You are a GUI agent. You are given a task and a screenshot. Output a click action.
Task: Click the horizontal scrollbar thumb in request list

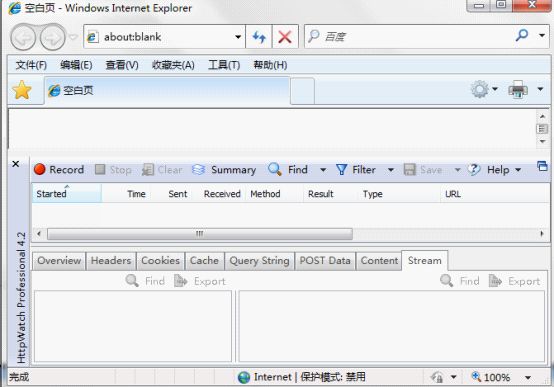coord(200,234)
